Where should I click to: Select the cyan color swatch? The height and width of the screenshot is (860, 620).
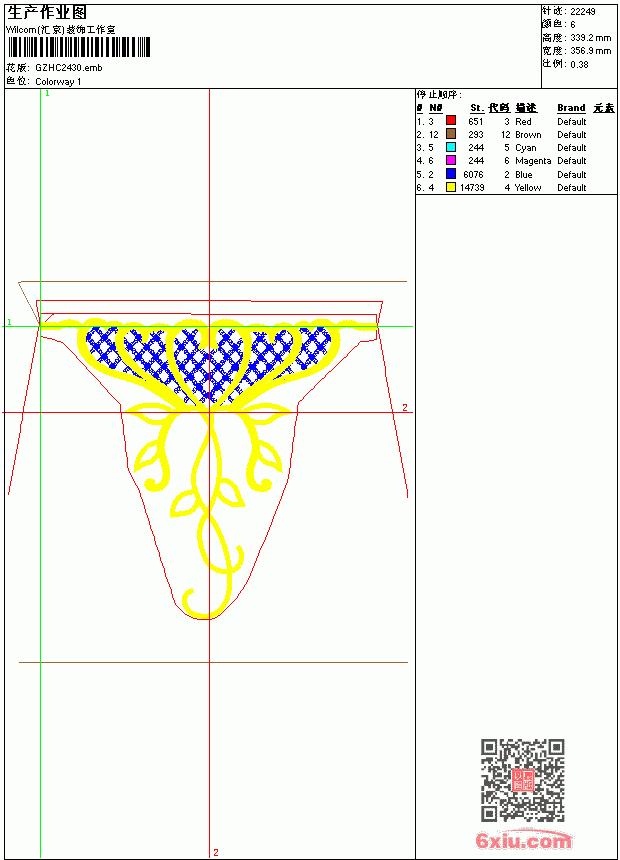click(x=450, y=147)
